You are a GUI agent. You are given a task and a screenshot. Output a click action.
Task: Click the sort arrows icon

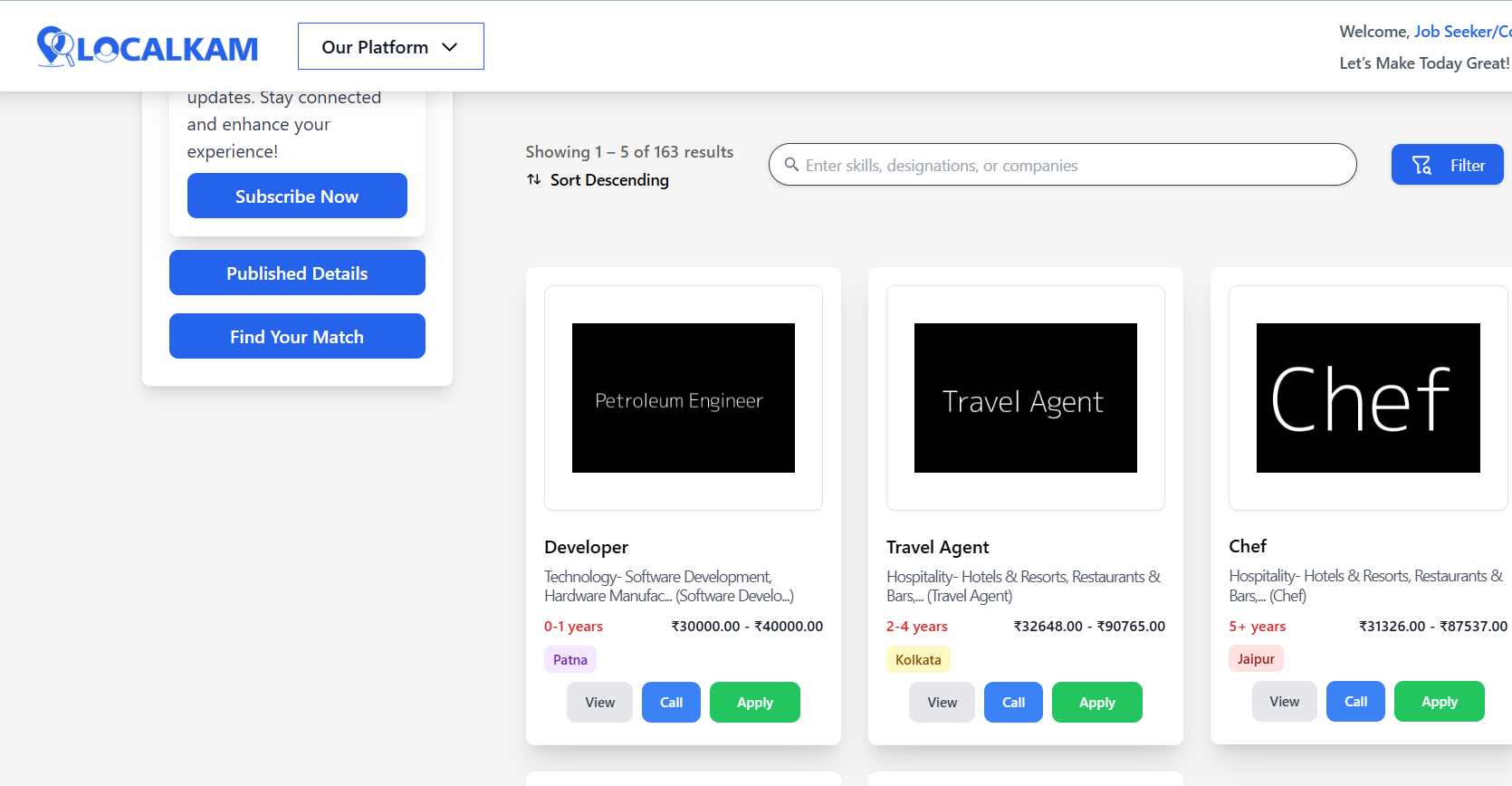[x=534, y=179]
